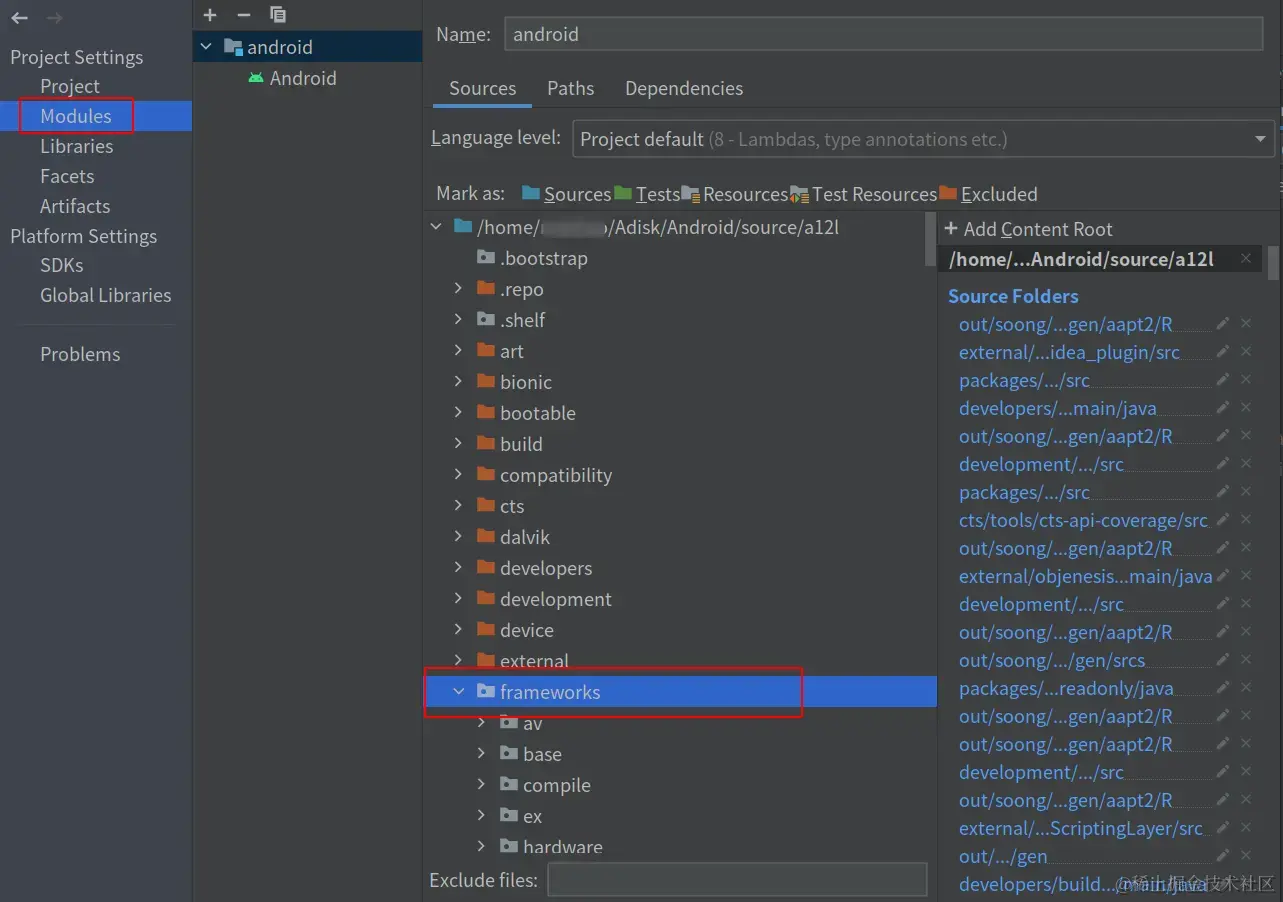Viewport: 1283px width, 902px height.
Task: Add a new module with plus icon
Action: point(210,14)
